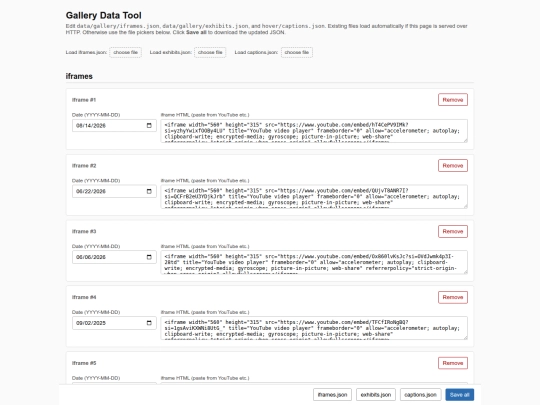Edit the iframe #2 date field
This screenshot has width=540, height=405.
[x=114, y=191]
